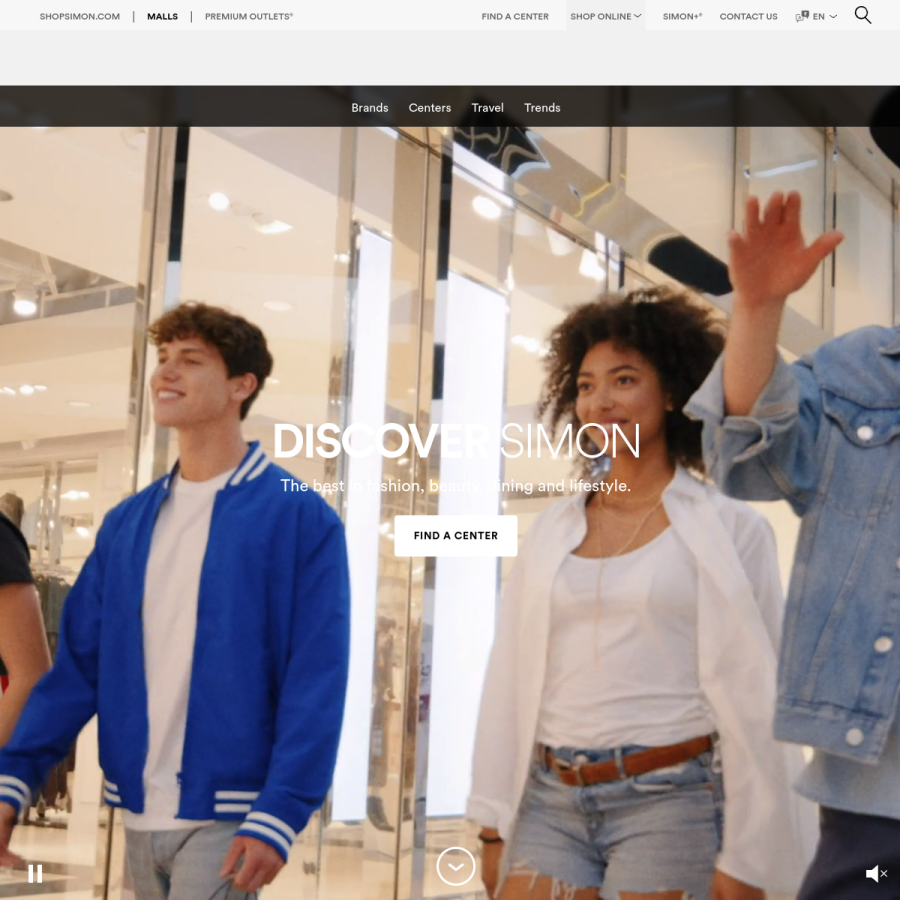The image size is (900, 900).
Task: Pause the hero background video
Action: (x=36, y=874)
